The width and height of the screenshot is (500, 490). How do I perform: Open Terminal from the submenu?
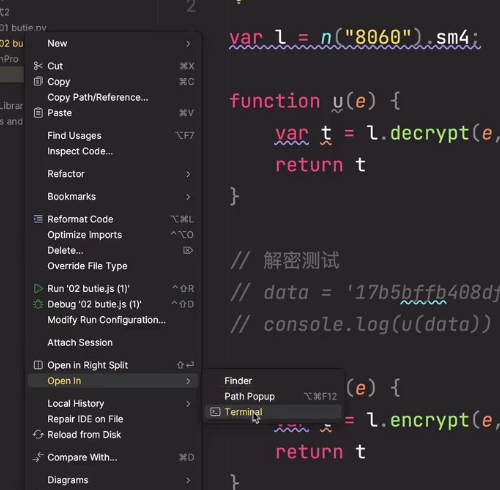273,412
